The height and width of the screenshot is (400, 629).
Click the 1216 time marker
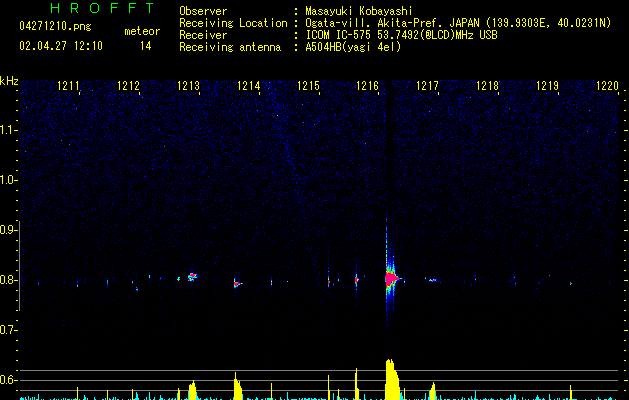tap(367, 86)
